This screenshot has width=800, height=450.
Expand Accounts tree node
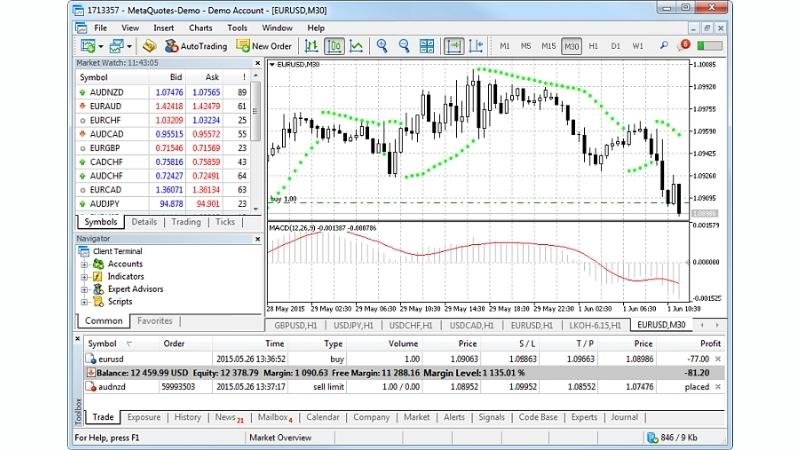coord(84,264)
